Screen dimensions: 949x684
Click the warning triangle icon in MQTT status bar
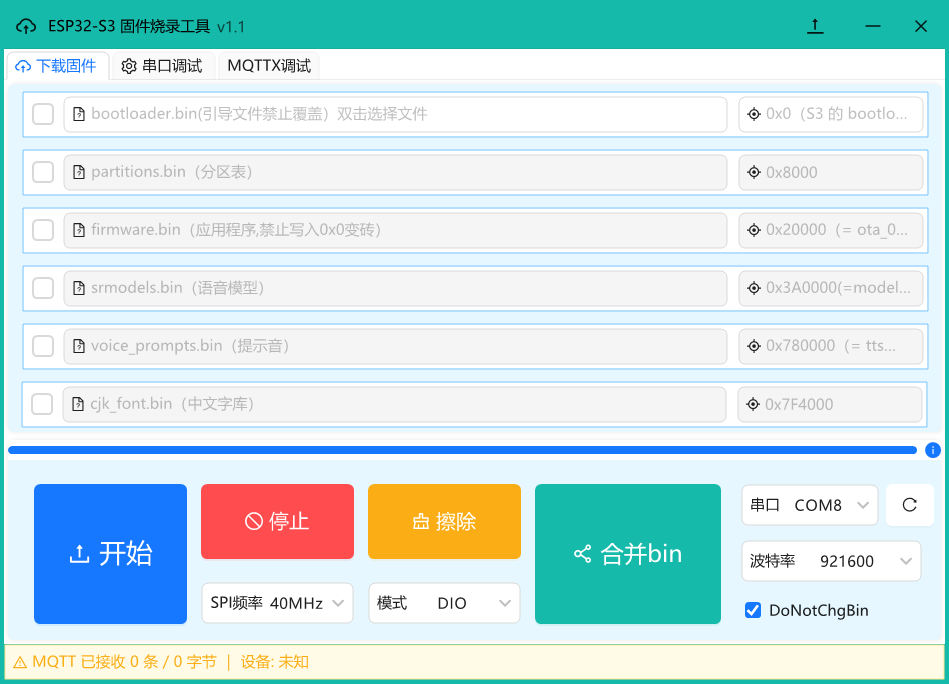pos(20,662)
